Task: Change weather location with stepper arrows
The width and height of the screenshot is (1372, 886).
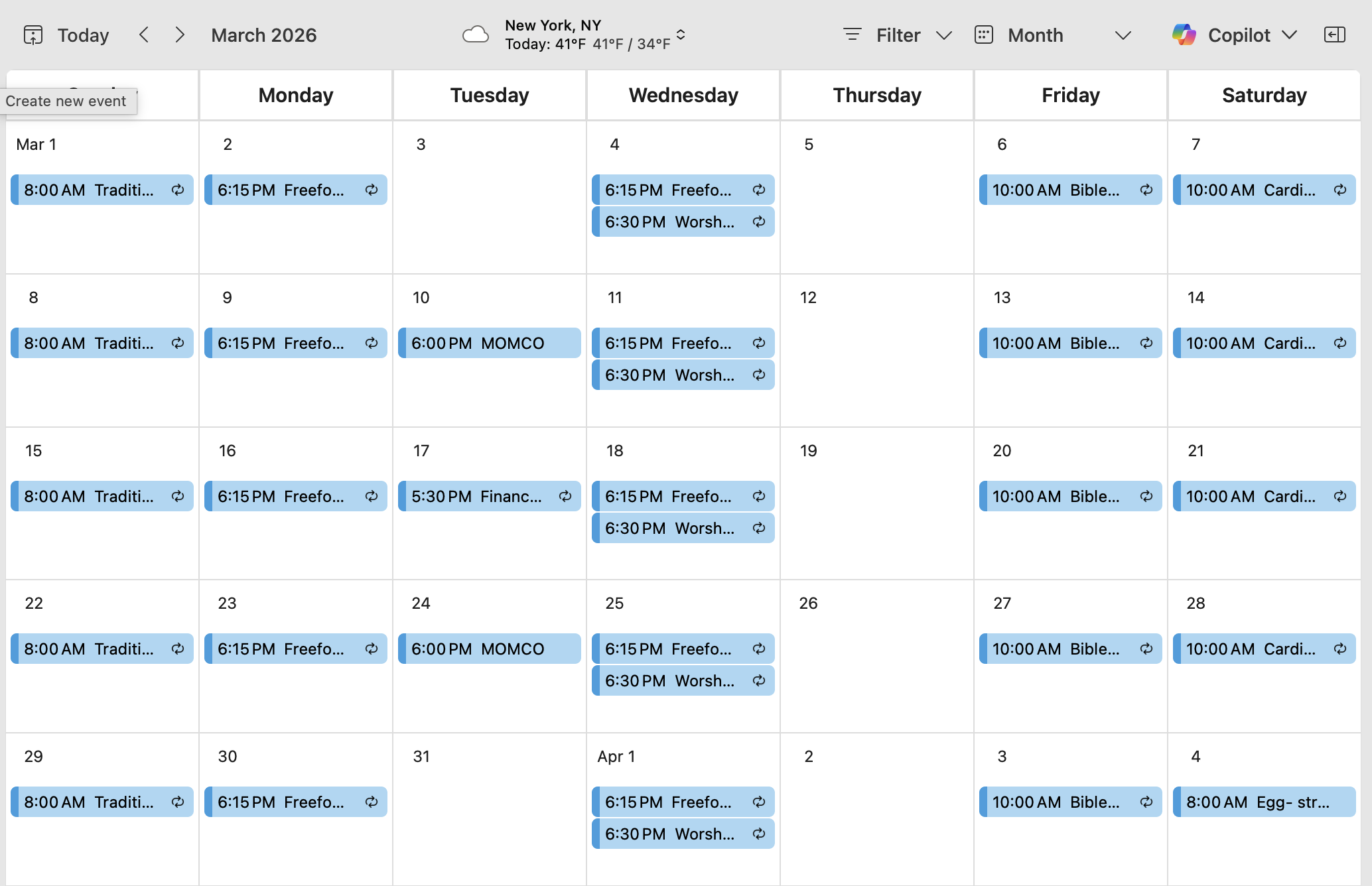Action: tap(681, 35)
